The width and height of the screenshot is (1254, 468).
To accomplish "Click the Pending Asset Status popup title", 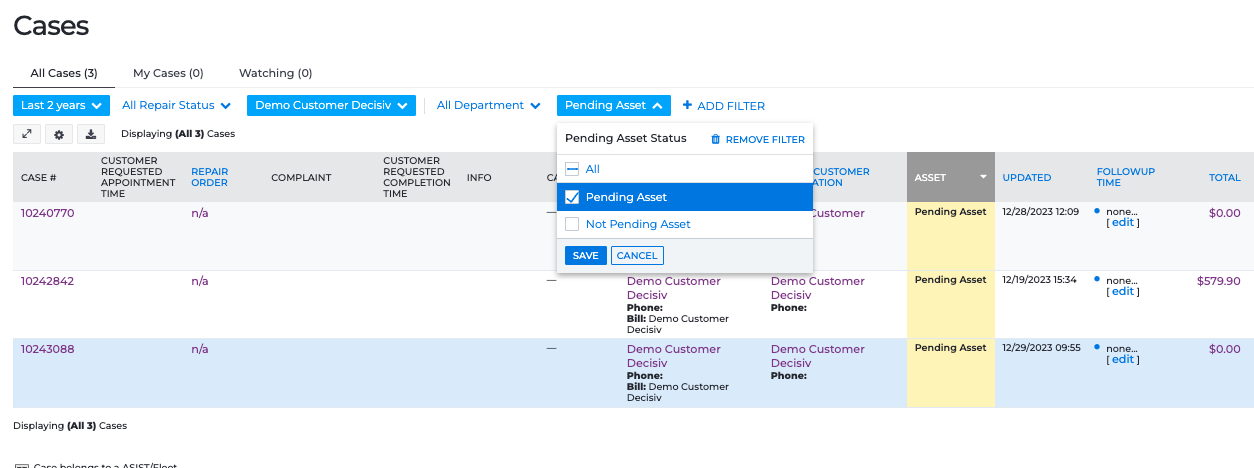I will 626,139.
